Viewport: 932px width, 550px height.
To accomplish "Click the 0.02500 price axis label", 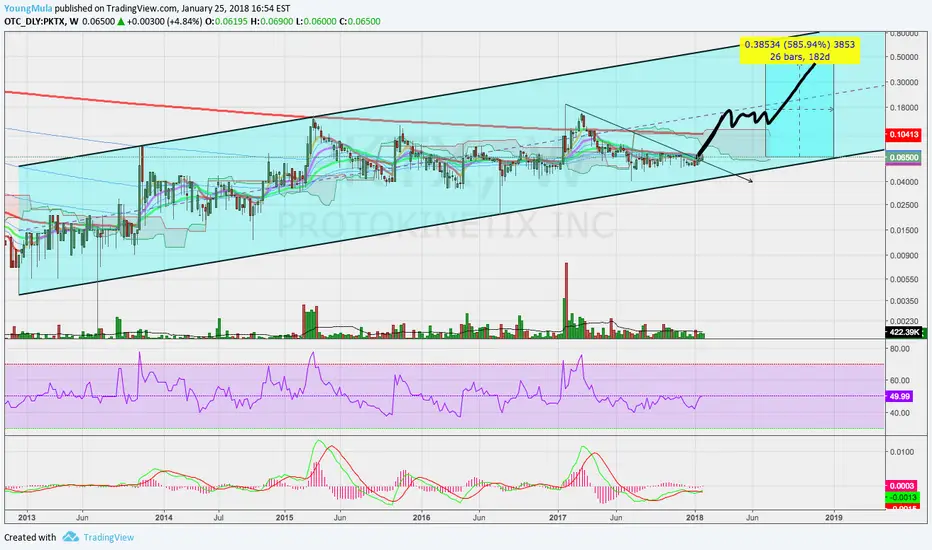I will 903,205.
